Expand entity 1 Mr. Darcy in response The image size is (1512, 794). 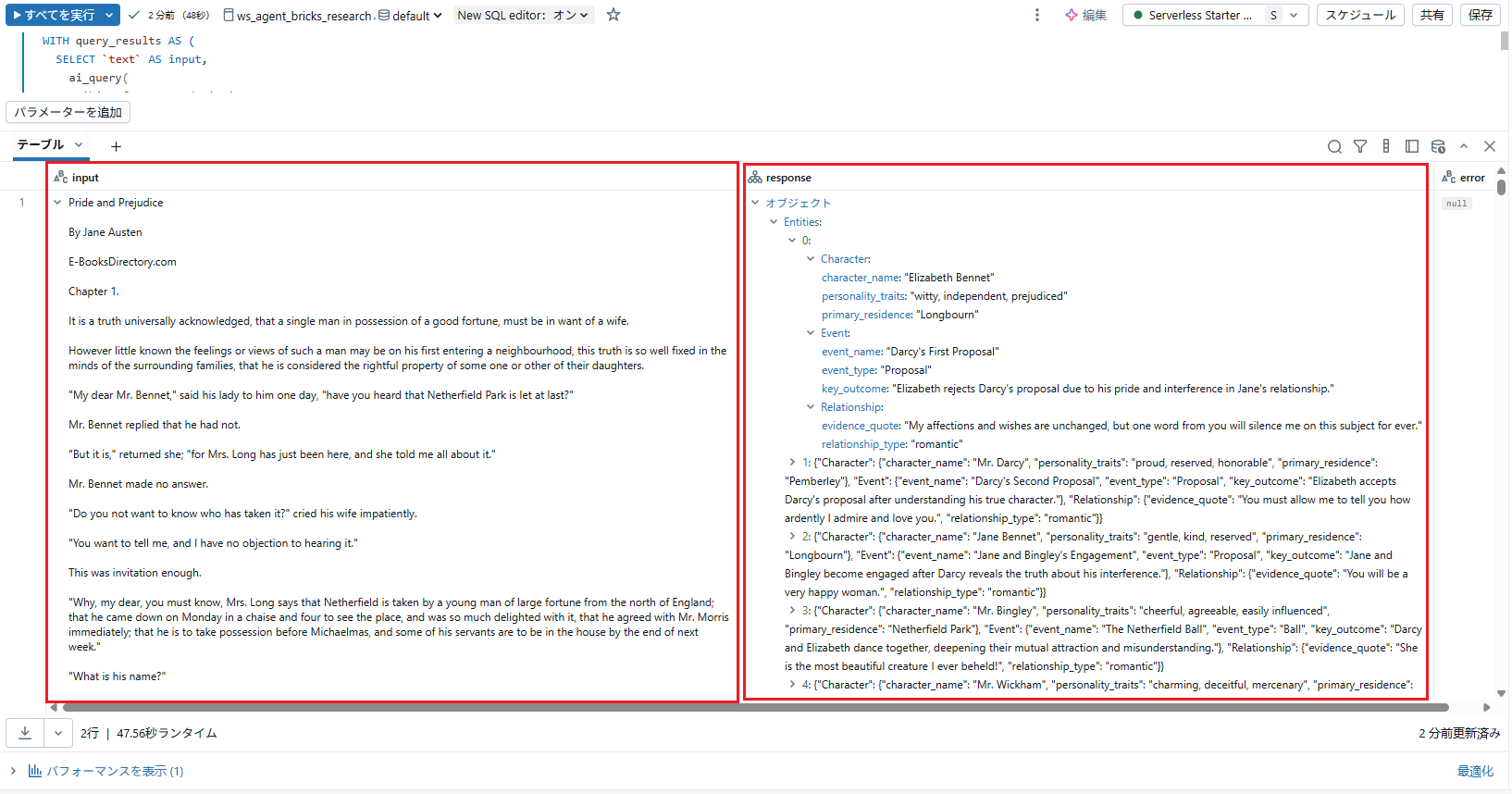tap(792, 463)
